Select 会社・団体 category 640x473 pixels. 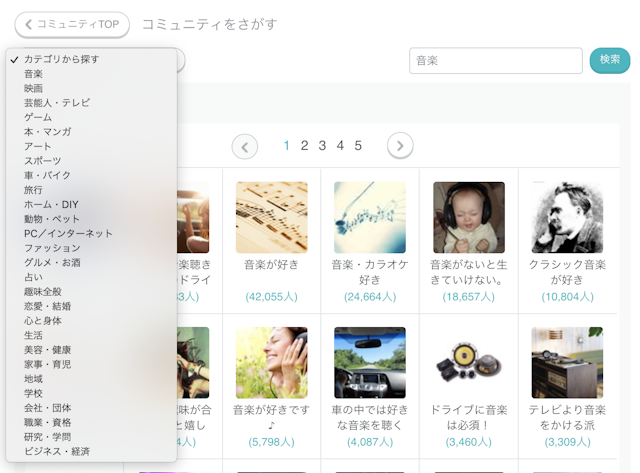click(x=91, y=408)
